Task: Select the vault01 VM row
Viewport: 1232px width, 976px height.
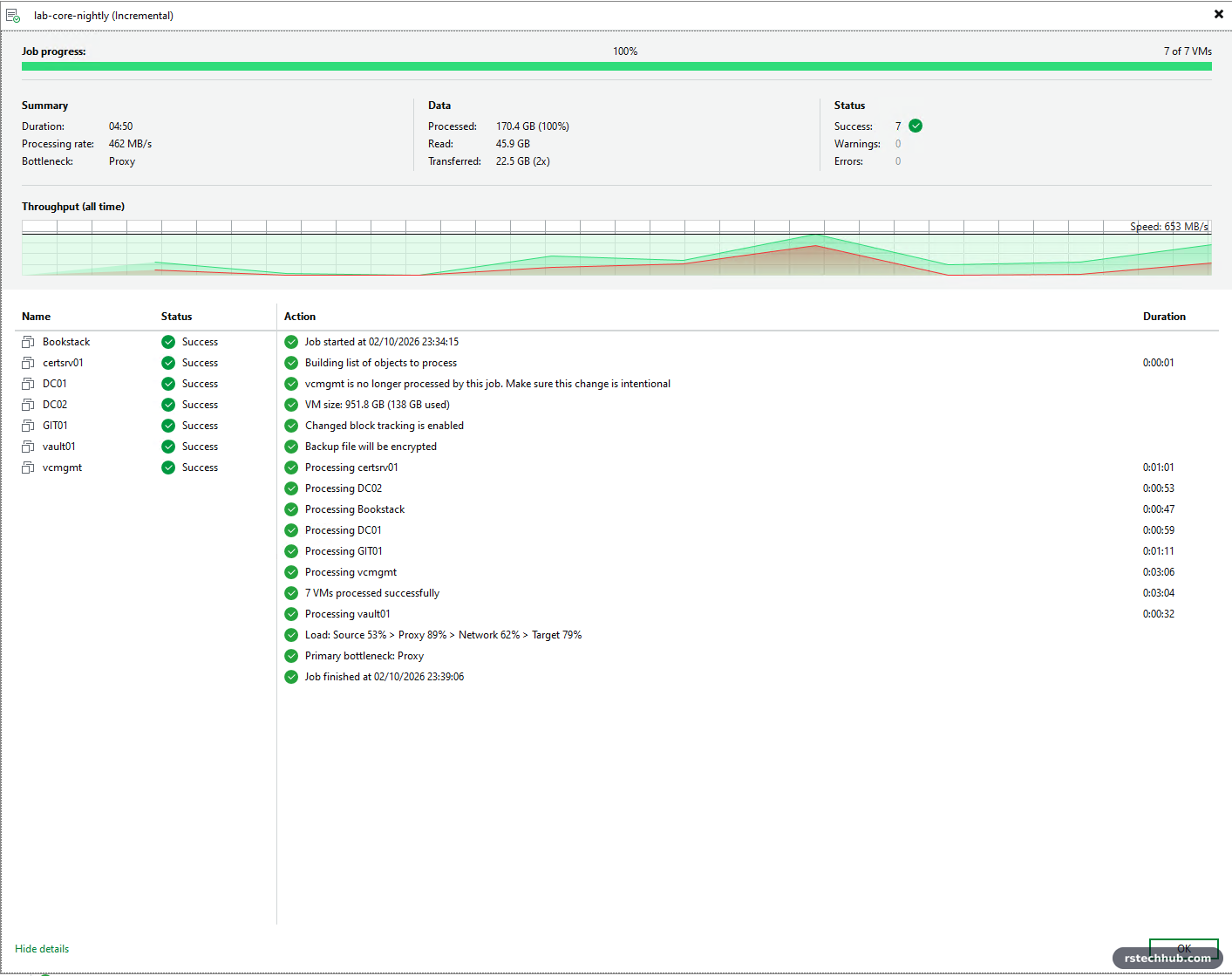Action: [x=146, y=447]
